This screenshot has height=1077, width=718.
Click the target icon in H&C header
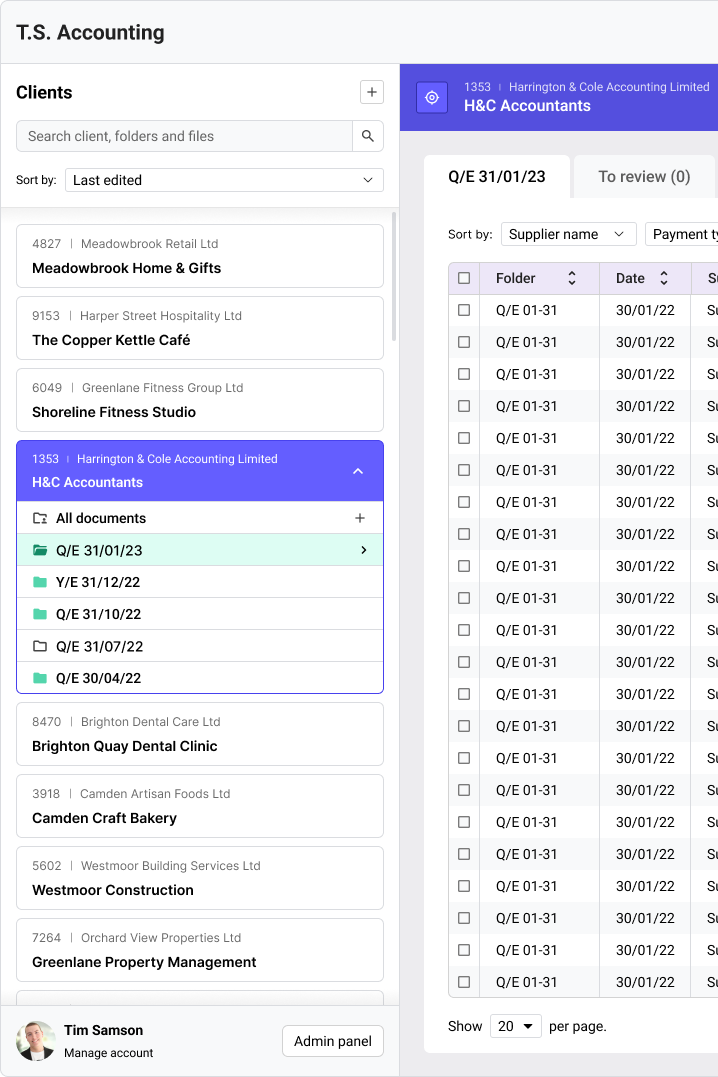tap(432, 97)
